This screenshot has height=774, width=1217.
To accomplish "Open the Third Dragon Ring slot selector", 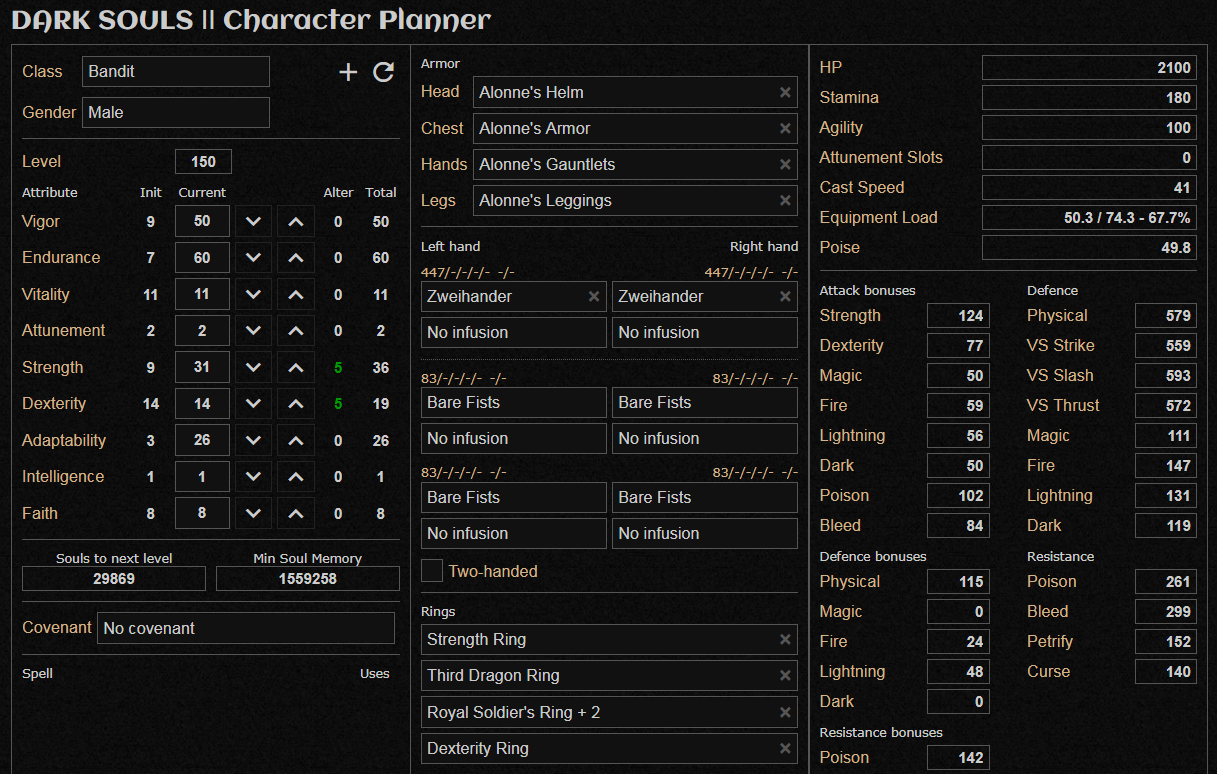I will click(x=610, y=676).
